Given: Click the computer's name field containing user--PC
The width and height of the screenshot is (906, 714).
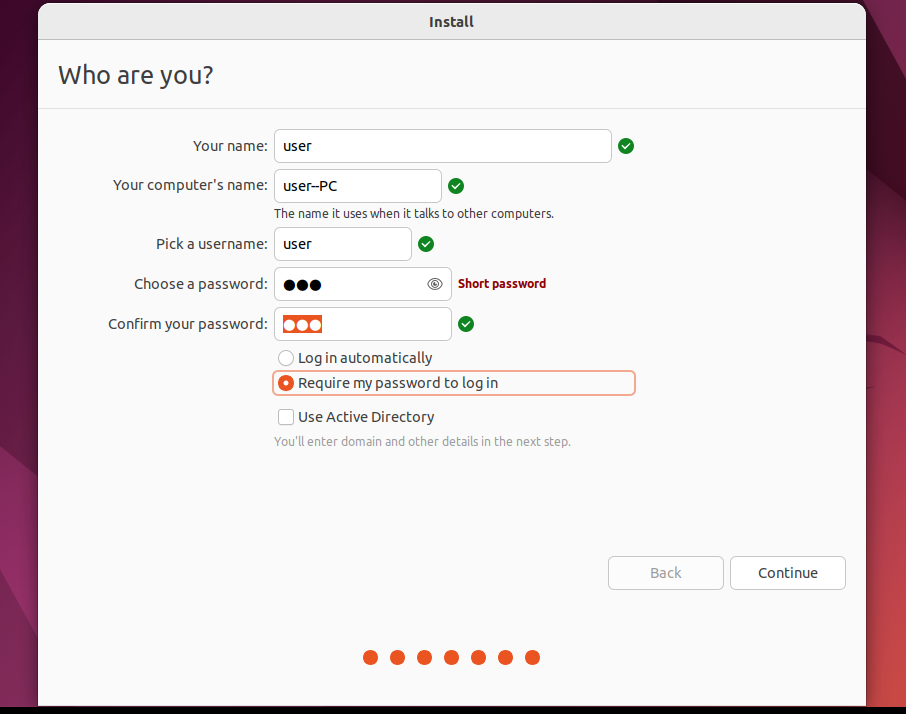Looking at the screenshot, I should (x=357, y=186).
